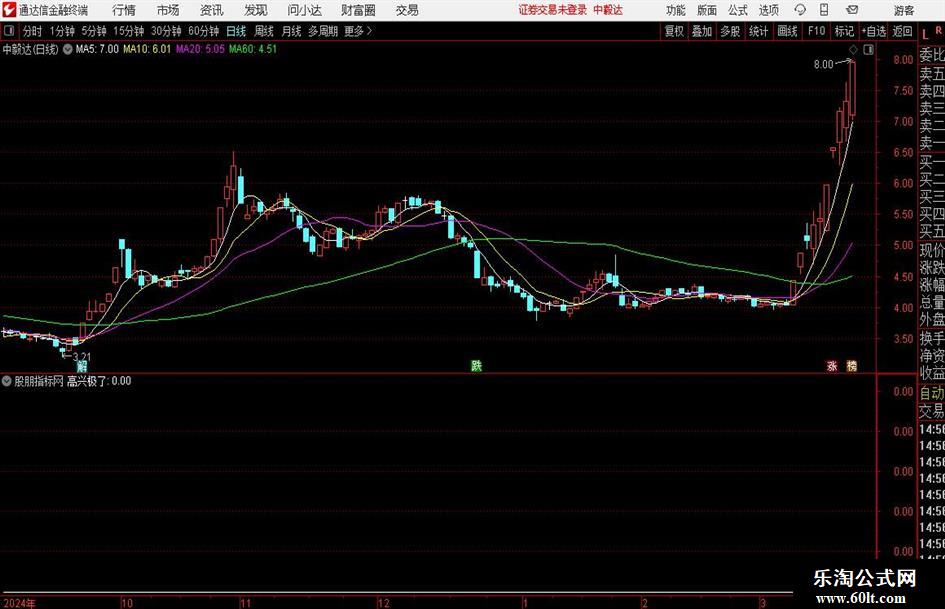945x609 pixels.
Task: Click the MA5: 7.00 label
Action: coord(97,49)
